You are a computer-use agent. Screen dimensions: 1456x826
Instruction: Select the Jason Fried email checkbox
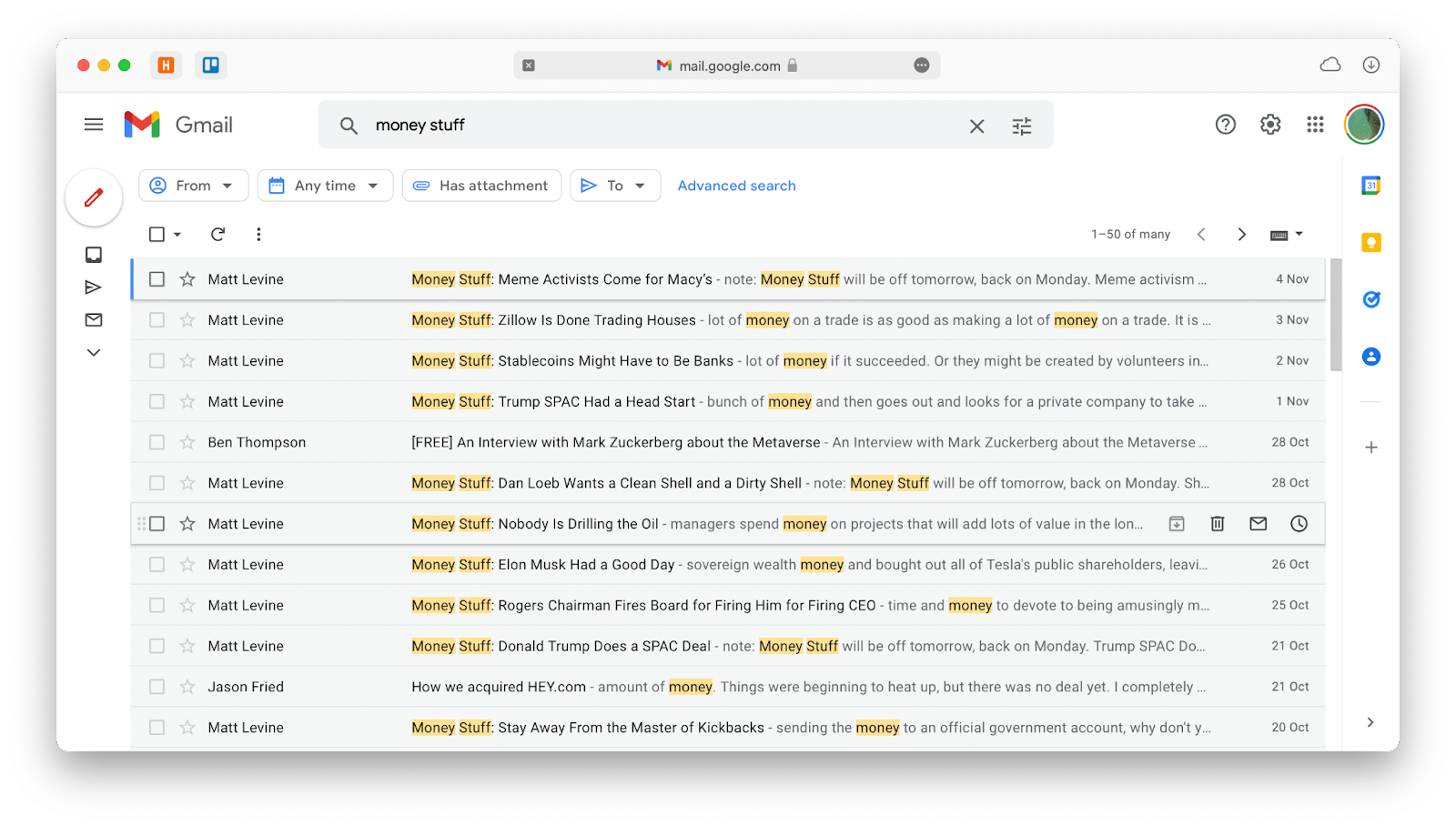point(157,687)
